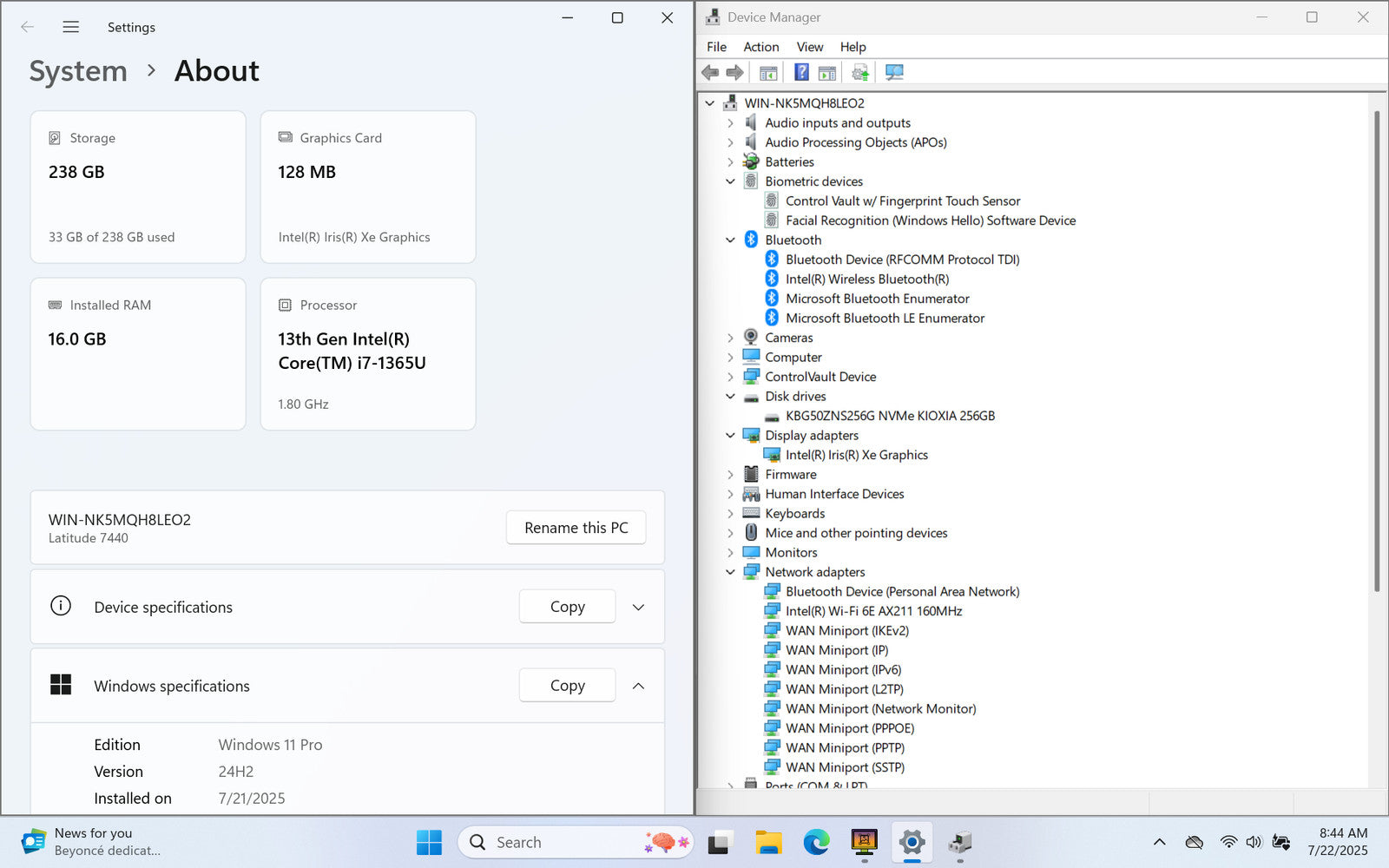This screenshot has width=1389, height=868.
Task: Expand Device specifications section chevron
Action: (638, 607)
